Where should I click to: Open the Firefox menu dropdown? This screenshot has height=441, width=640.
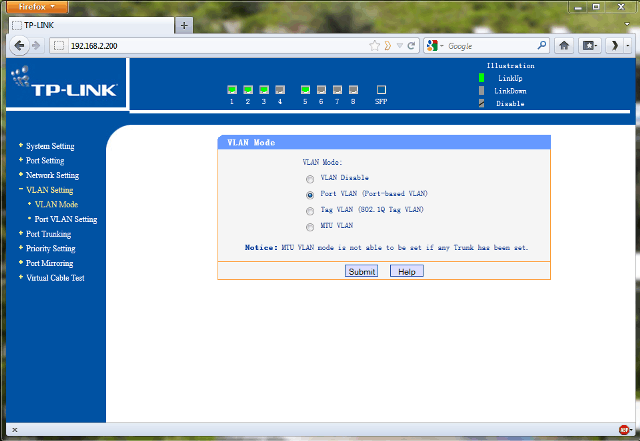pos(37,7)
